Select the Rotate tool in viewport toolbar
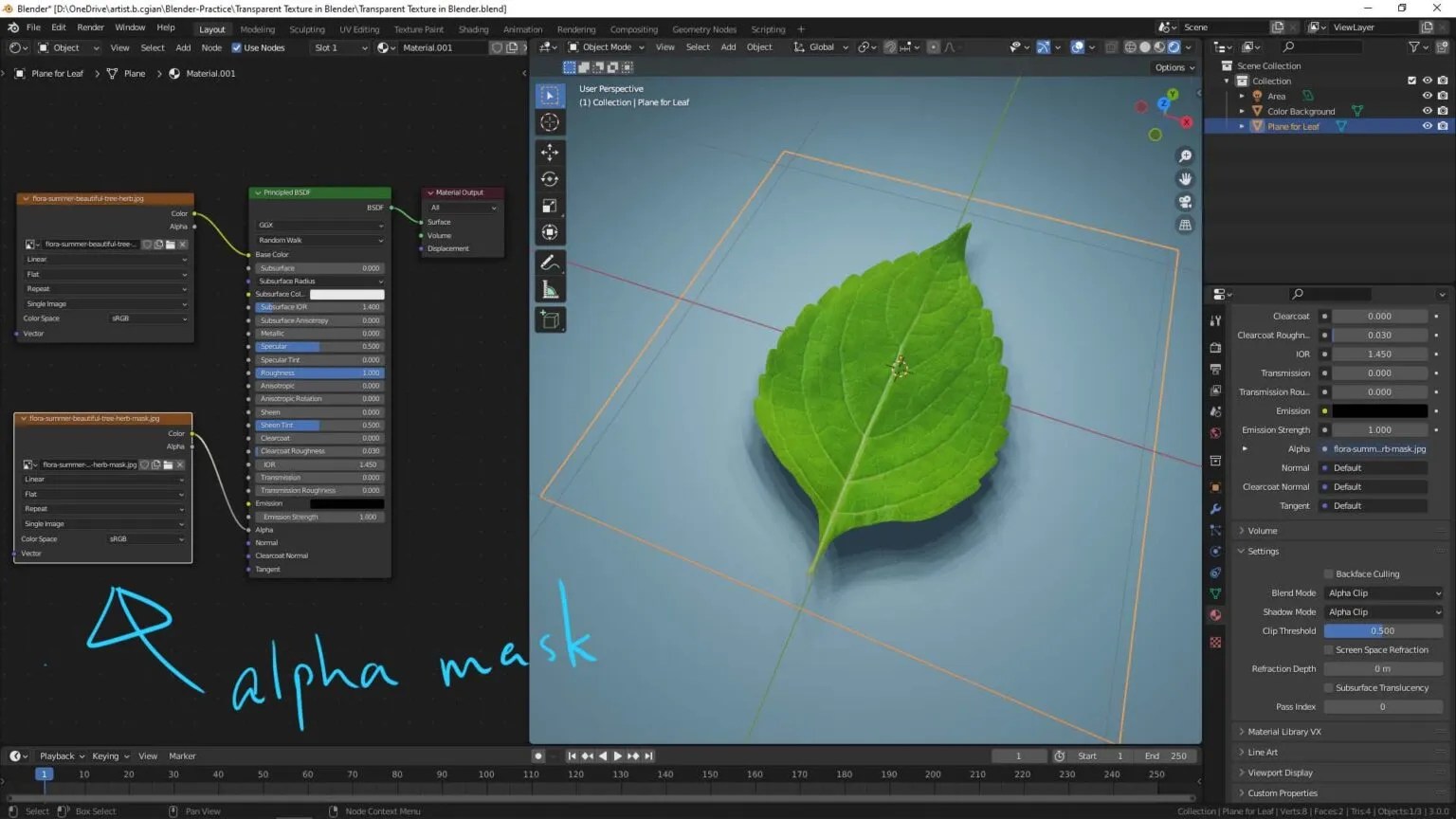This screenshot has width=1456, height=819. 550,179
